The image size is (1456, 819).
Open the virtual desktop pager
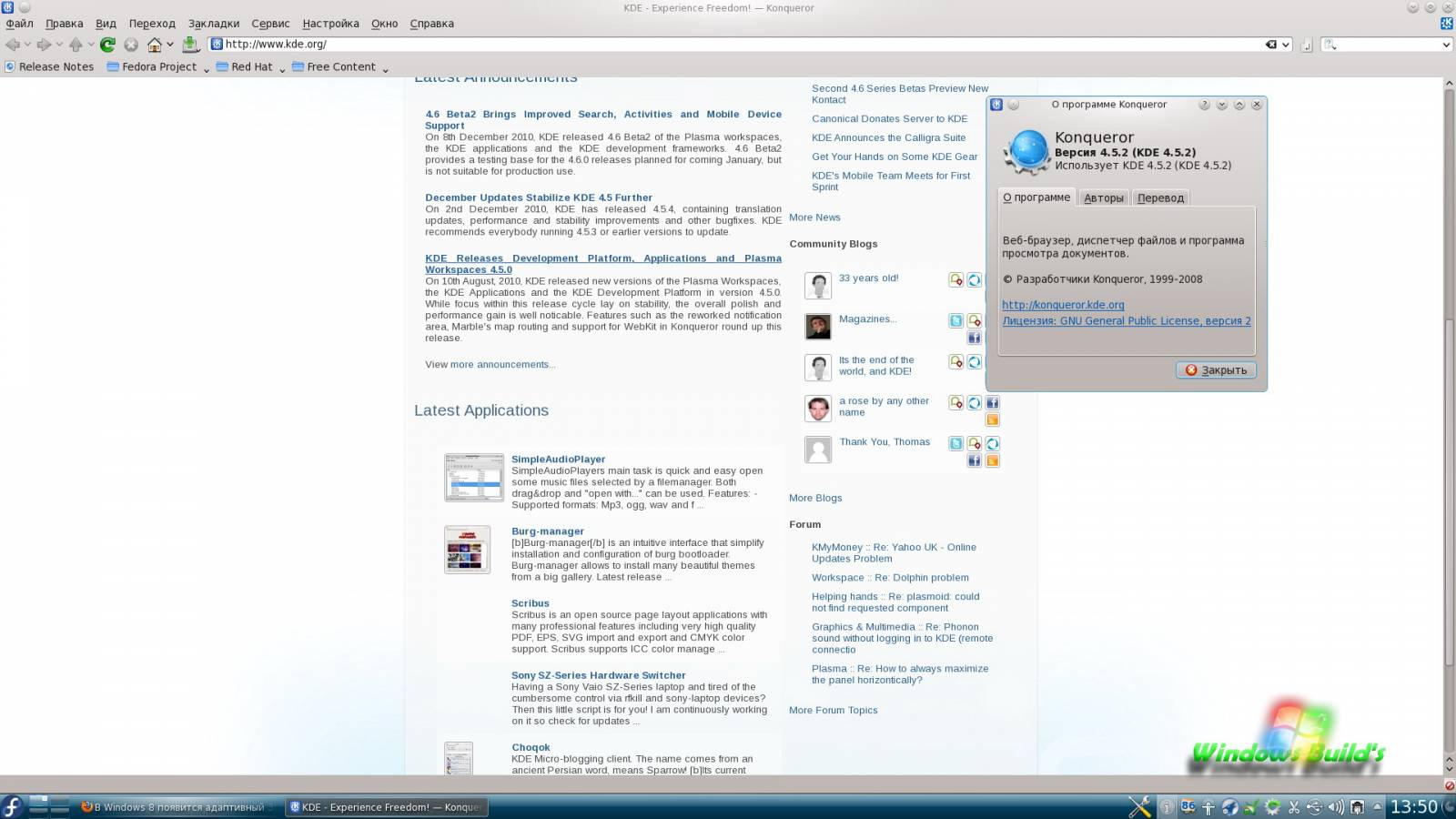[x=49, y=805]
